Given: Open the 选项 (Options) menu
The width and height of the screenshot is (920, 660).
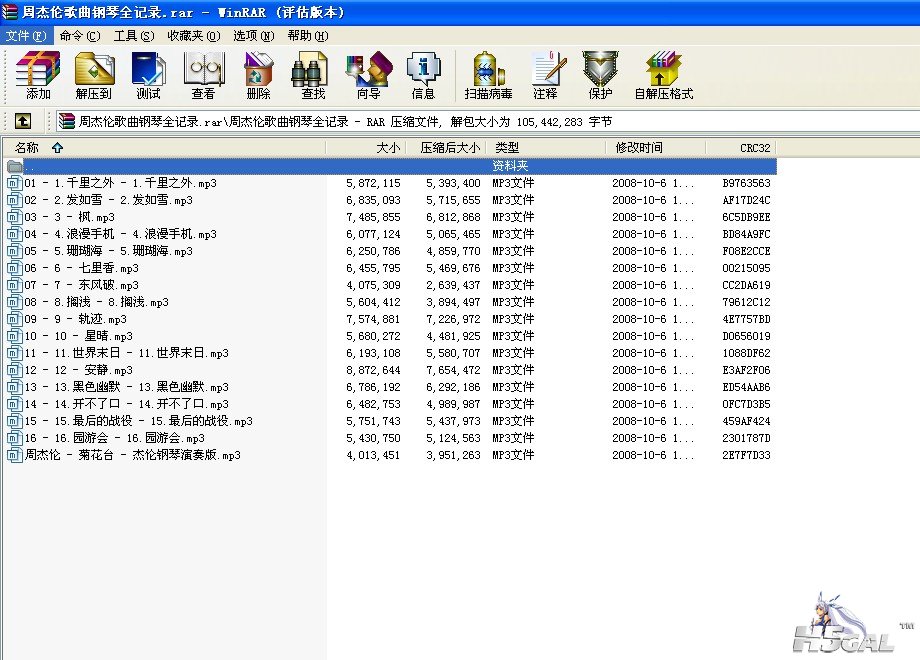Looking at the screenshot, I should point(254,35).
